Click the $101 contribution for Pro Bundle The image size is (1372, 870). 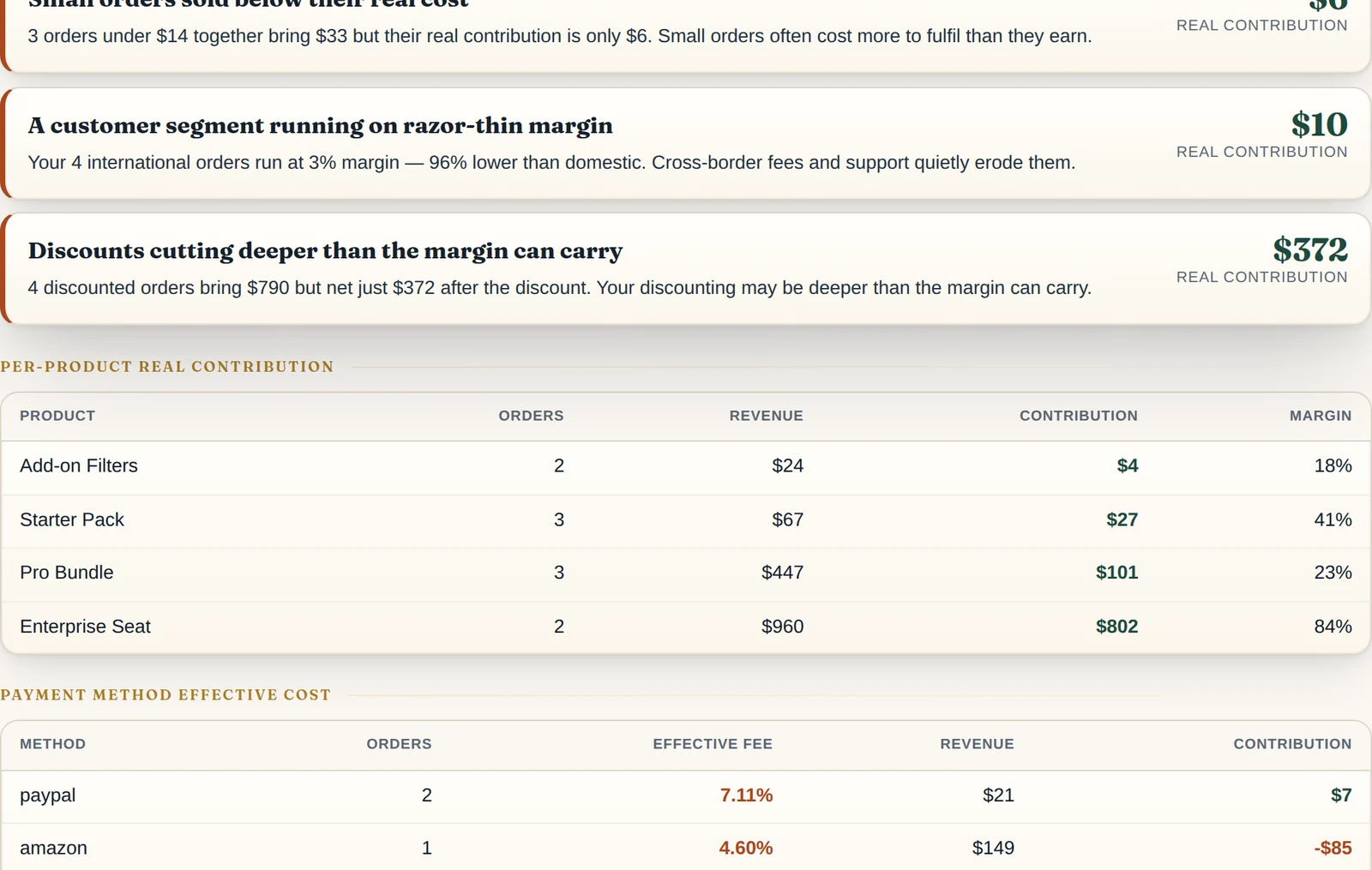tap(1116, 573)
